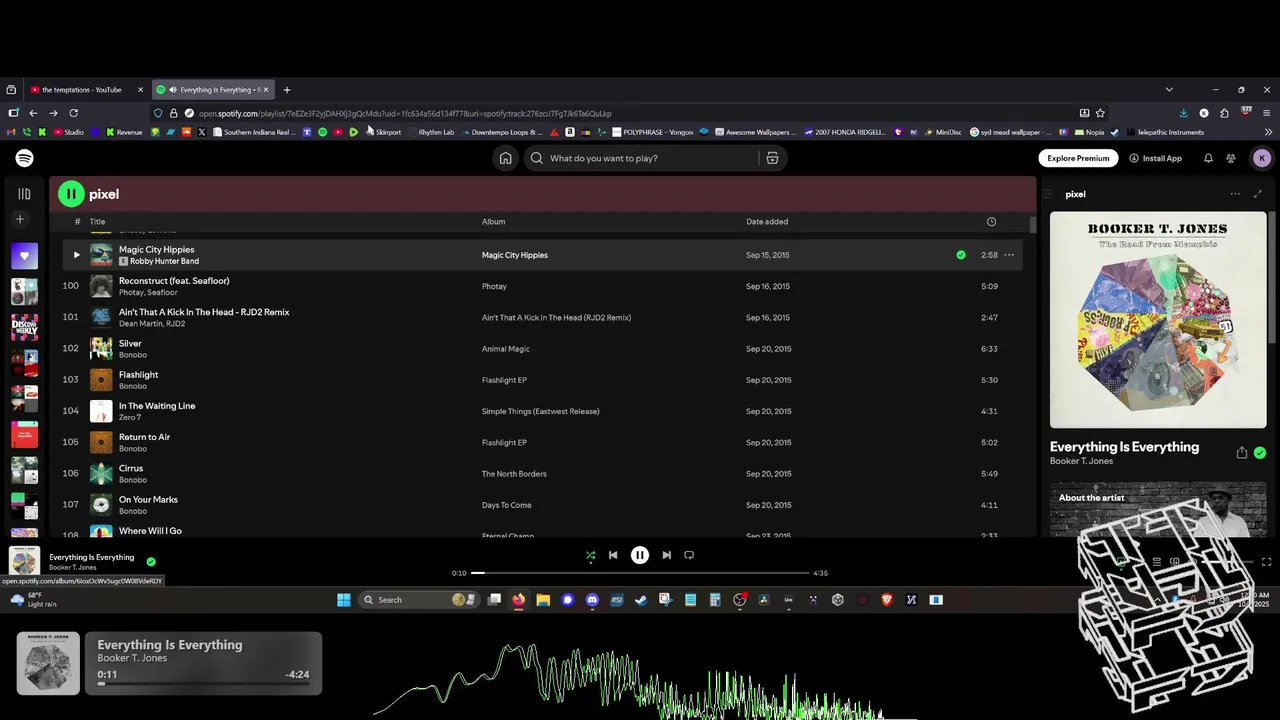The image size is (1280, 720).
Task: Go back in browser history
Action: click(x=33, y=113)
